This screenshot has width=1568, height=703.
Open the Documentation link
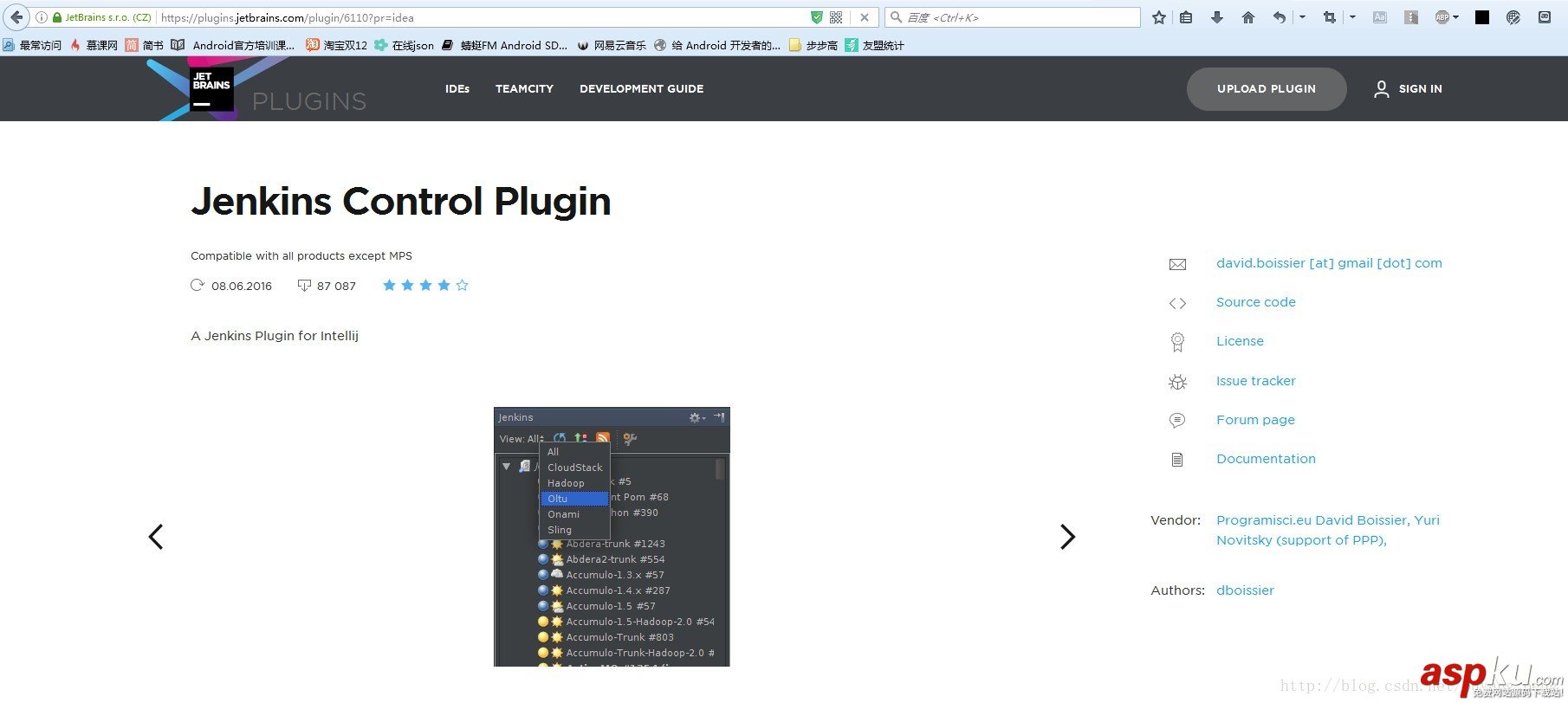click(1266, 459)
